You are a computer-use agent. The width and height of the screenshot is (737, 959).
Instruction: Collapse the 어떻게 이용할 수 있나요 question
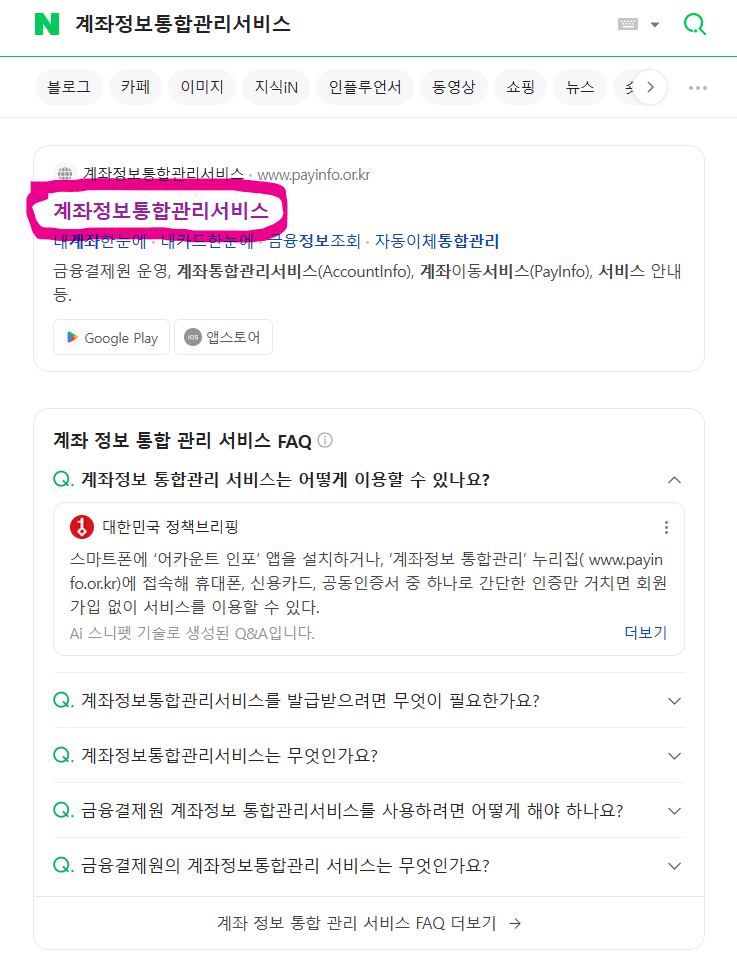tap(369, 480)
